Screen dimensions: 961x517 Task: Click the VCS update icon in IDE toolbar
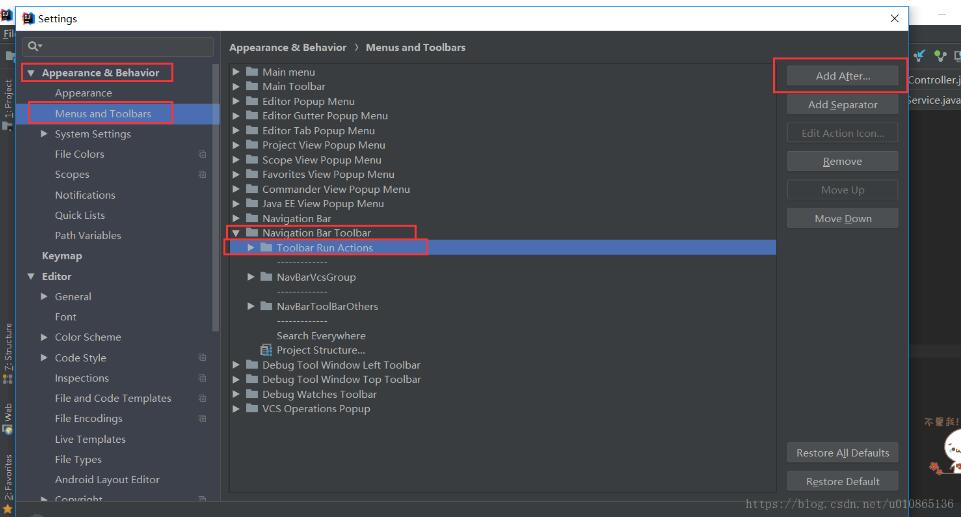tap(919, 56)
